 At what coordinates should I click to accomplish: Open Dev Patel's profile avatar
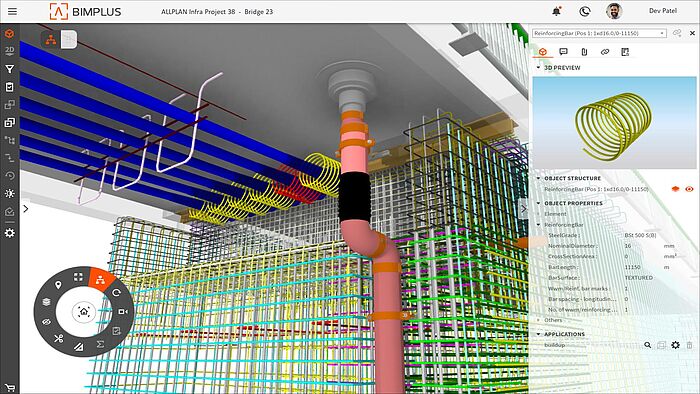coord(614,11)
